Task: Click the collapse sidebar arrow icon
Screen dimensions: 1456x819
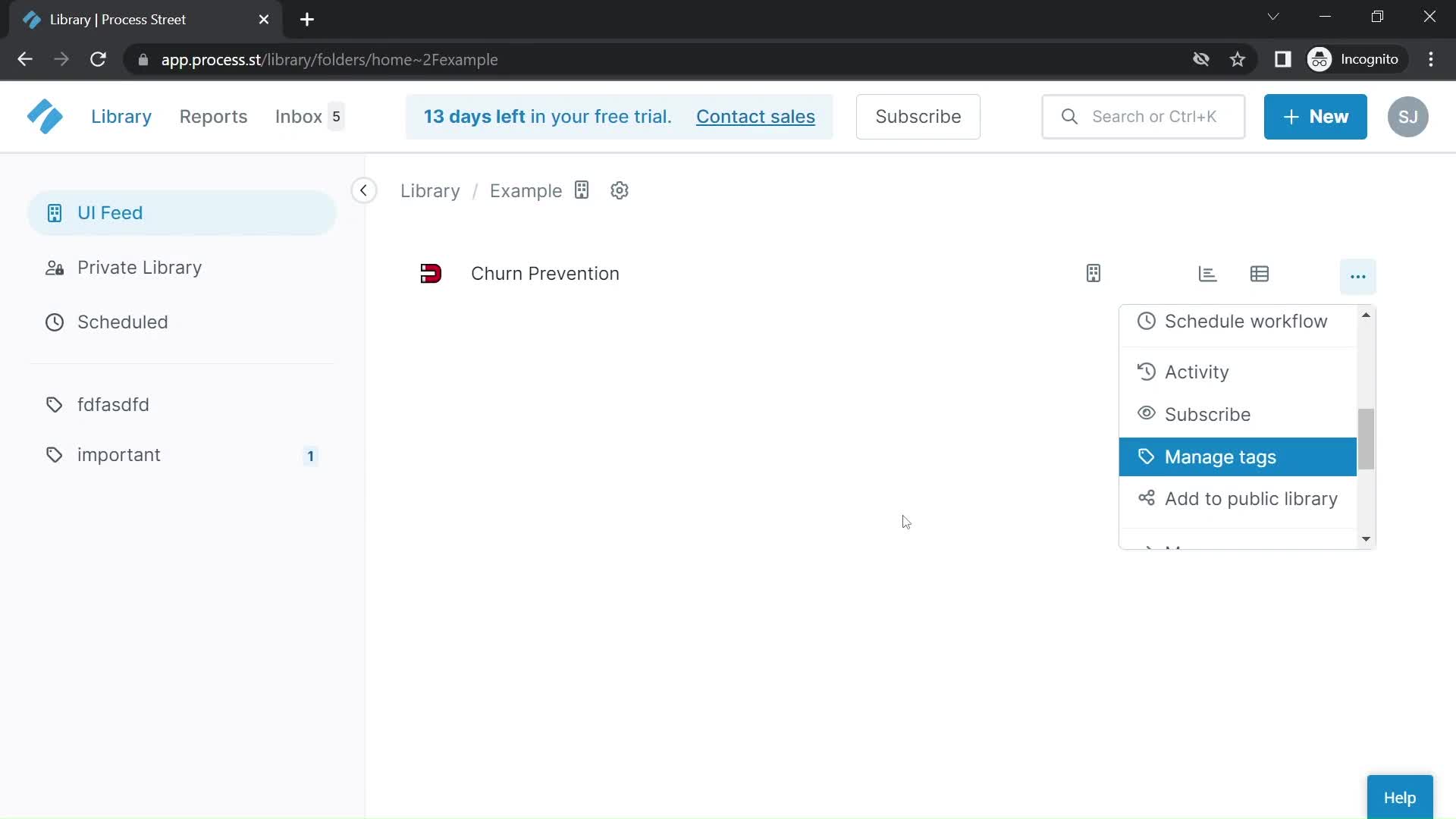Action: 363,191
